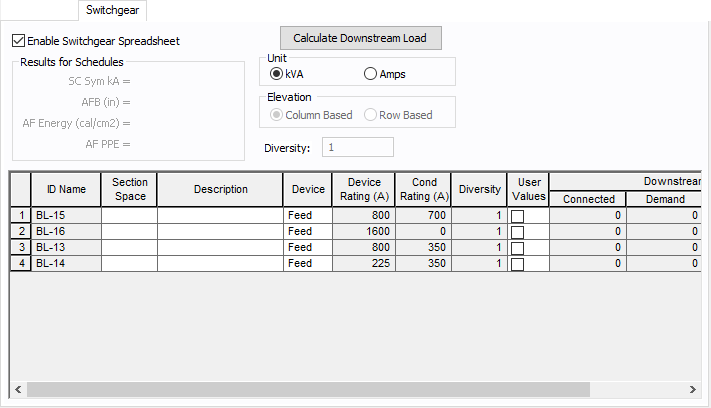Select the Amps unit radio button
This screenshot has height=408, width=711.
[x=371, y=74]
